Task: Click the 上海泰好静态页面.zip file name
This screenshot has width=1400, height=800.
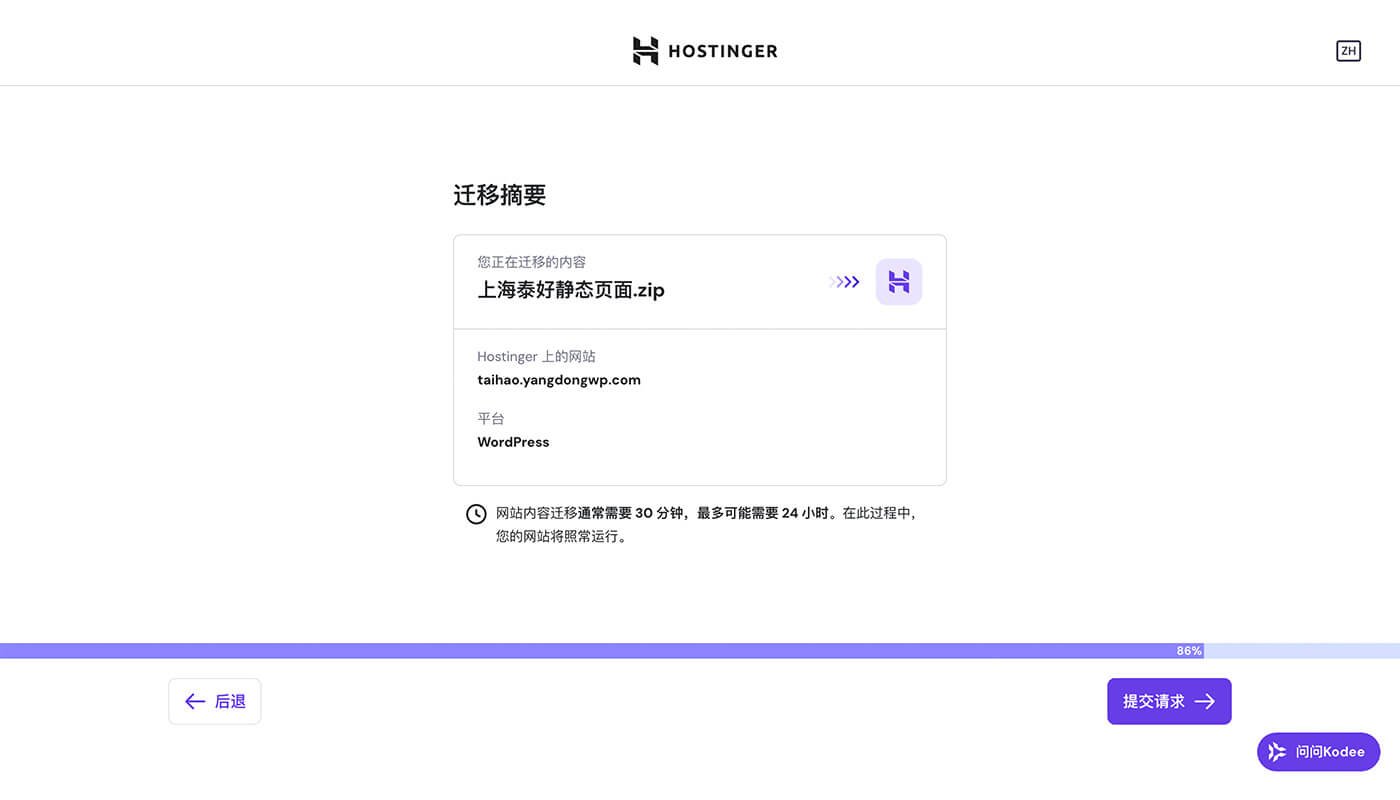Action: pyautogui.click(x=570, y=290)
